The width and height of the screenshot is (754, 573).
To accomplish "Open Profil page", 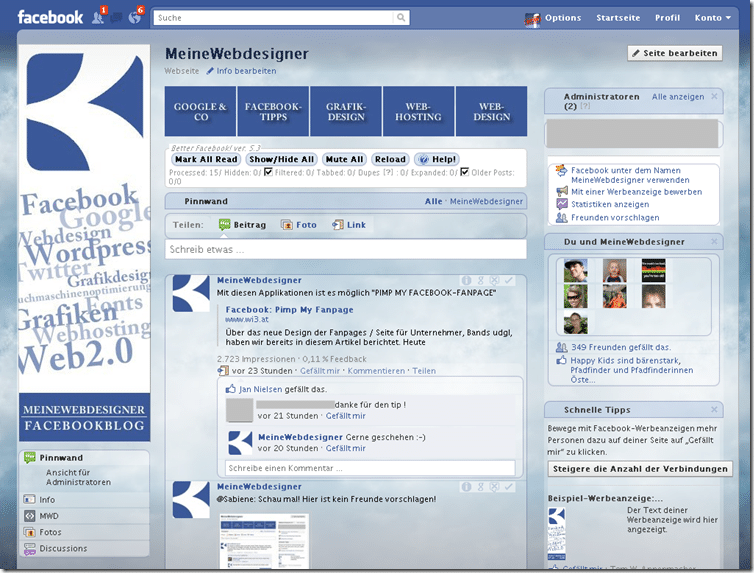I will 667,18.
